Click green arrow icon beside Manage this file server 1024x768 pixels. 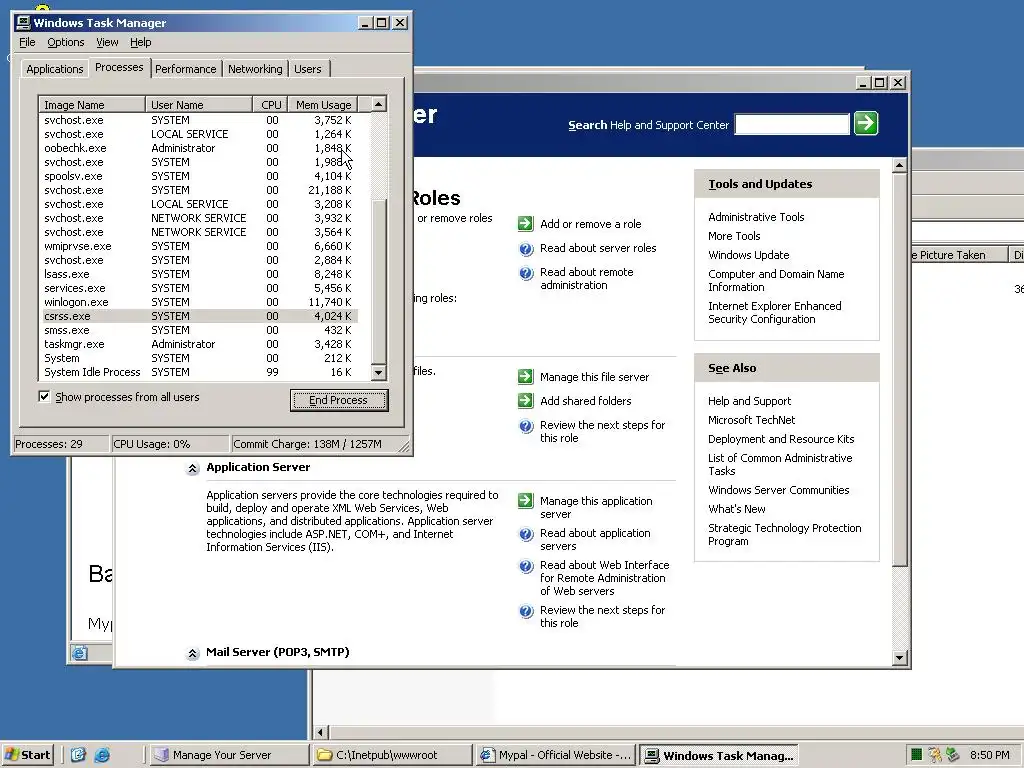[526, 377]
